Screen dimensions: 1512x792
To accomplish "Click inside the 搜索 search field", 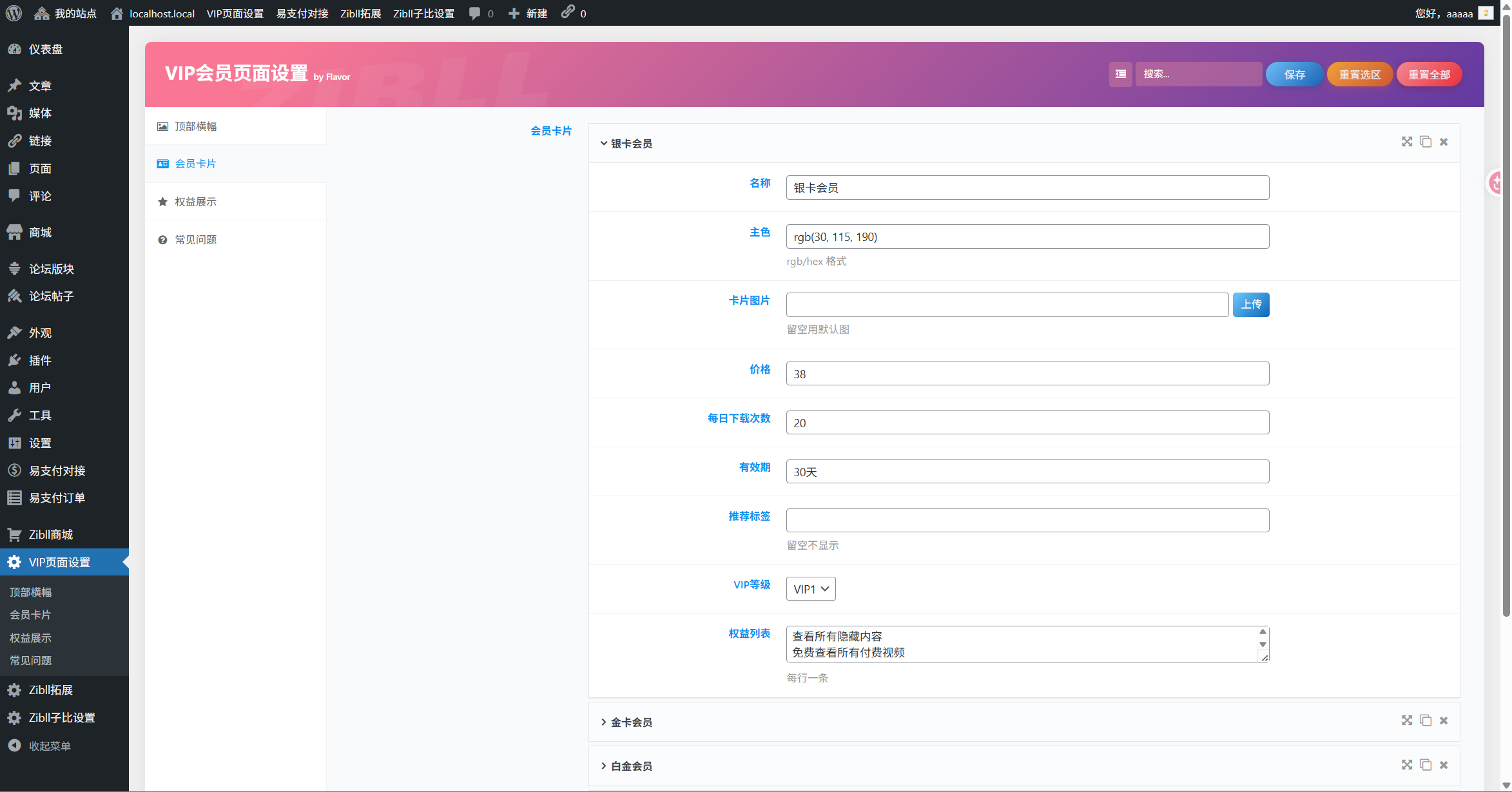I will click(1199, 74).
